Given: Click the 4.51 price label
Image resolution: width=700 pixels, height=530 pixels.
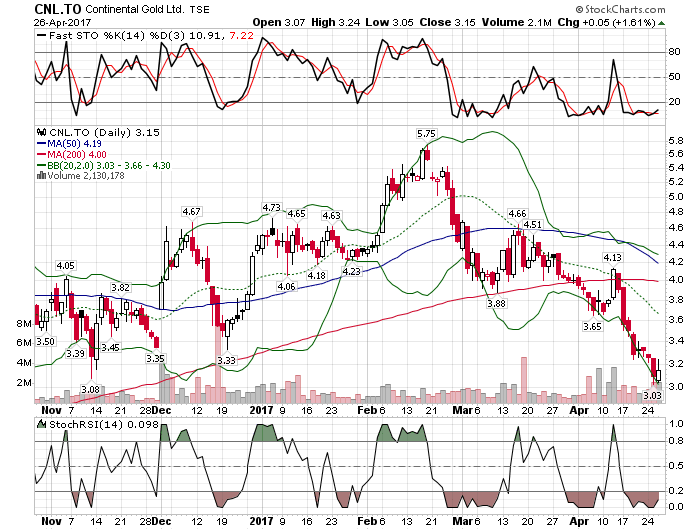Looking at the screenshot, I should coord(532,224).
